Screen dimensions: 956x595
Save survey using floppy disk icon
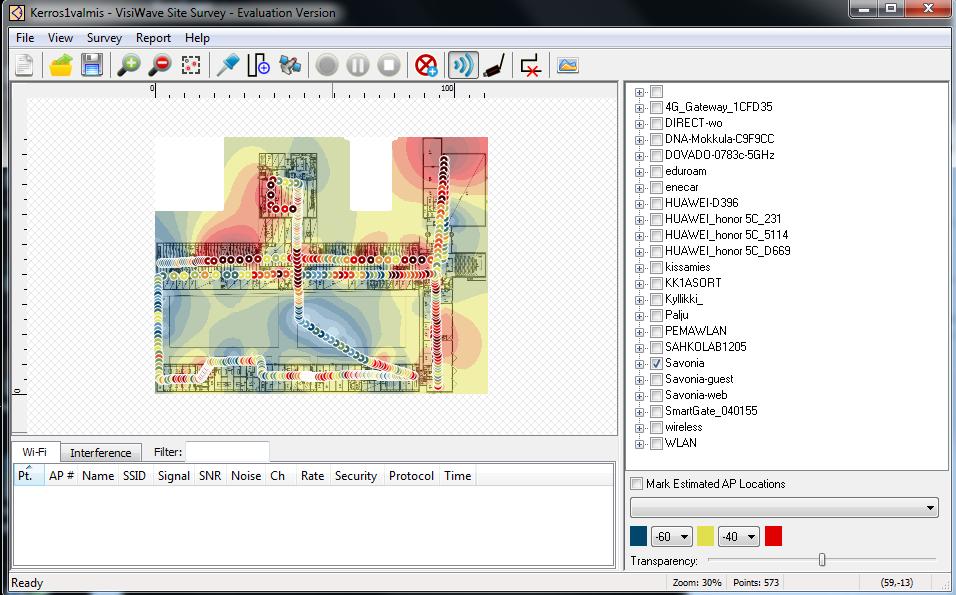[91, 65]
